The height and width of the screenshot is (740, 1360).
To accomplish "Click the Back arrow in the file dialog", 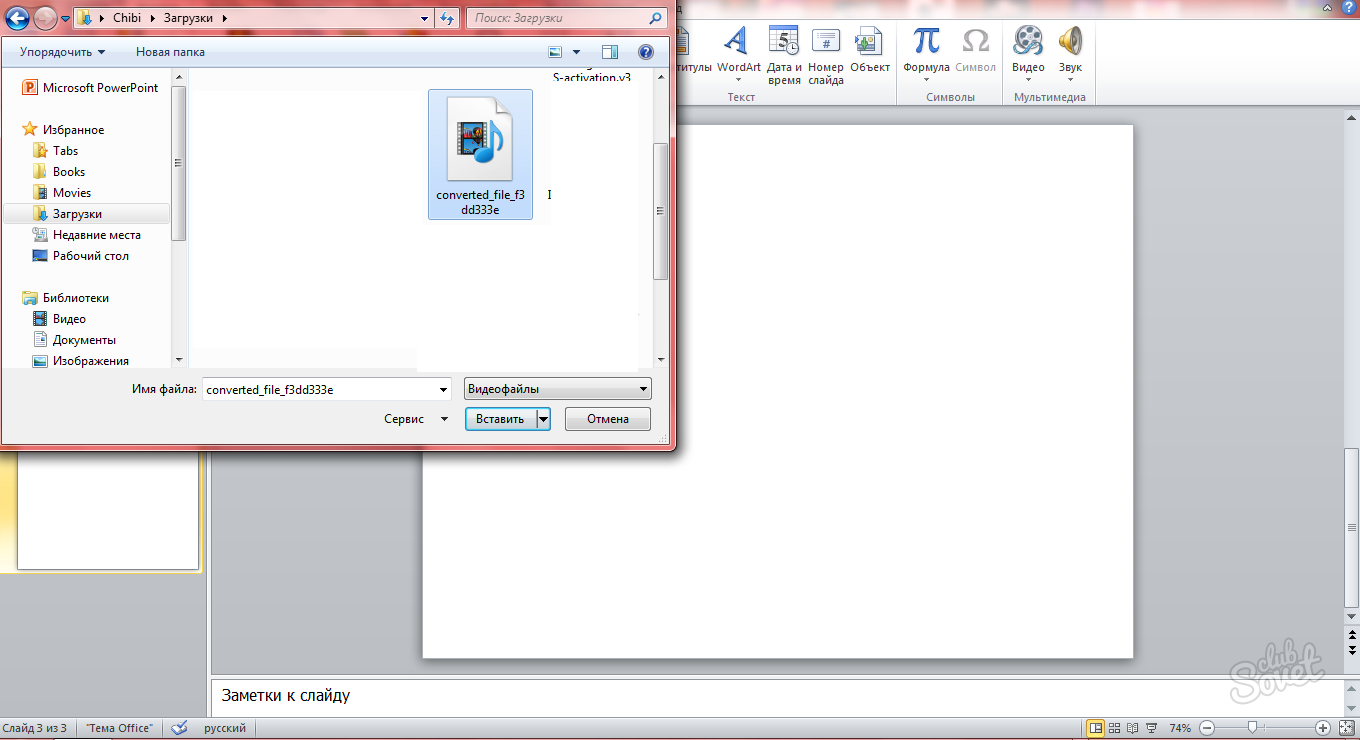I will pyautogui.click(x=17, y=18).
